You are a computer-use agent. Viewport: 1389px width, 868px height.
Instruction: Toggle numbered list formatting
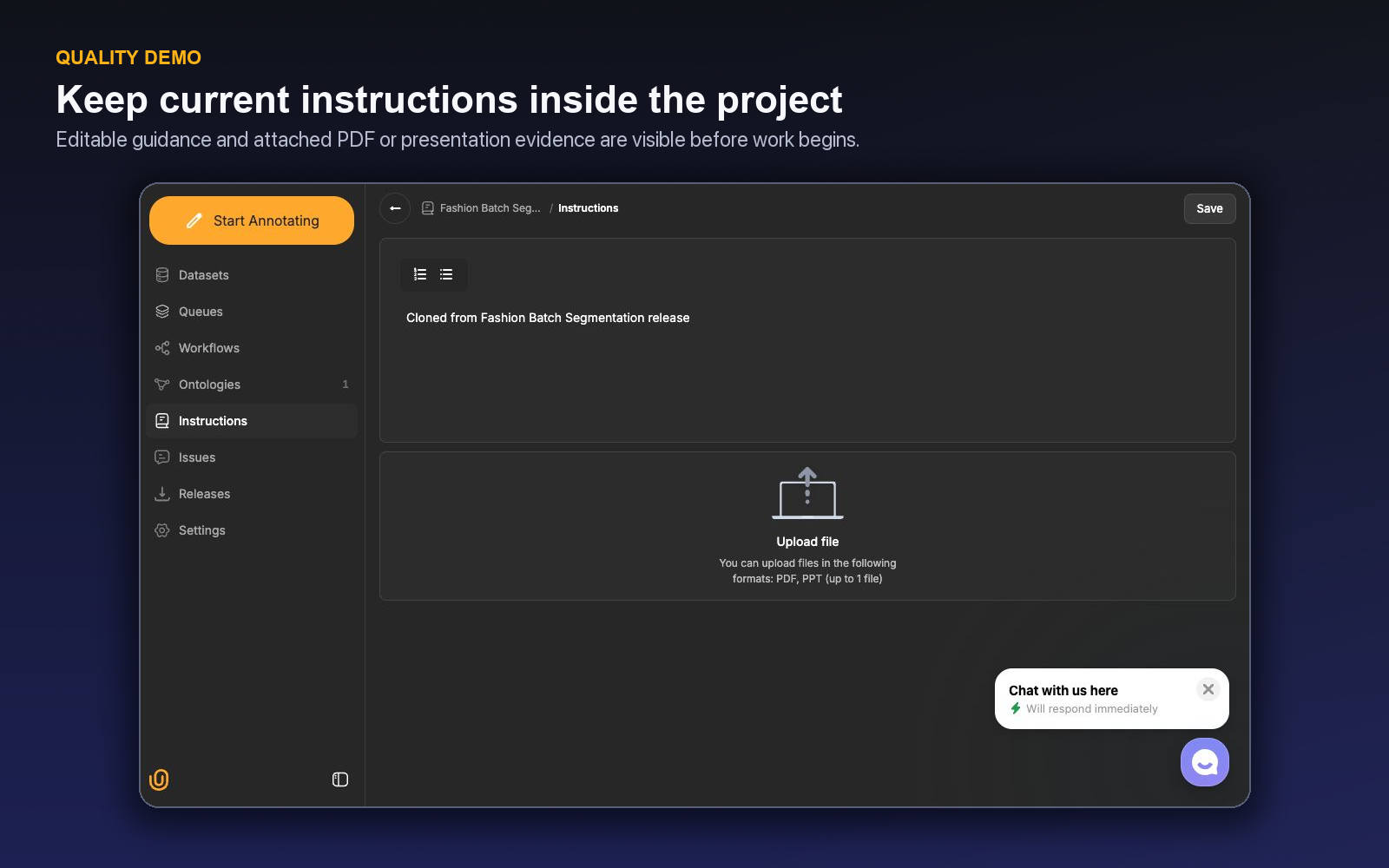(420, 274)
